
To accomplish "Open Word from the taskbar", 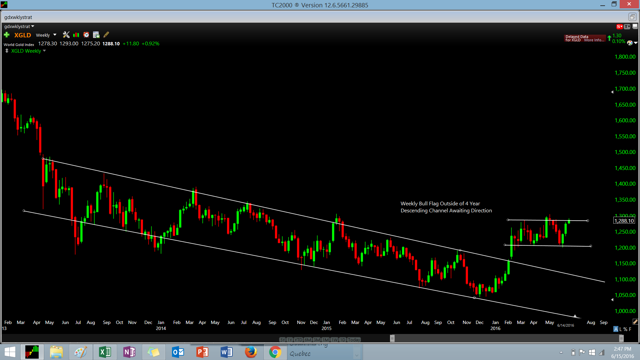I will coord(226,352).
